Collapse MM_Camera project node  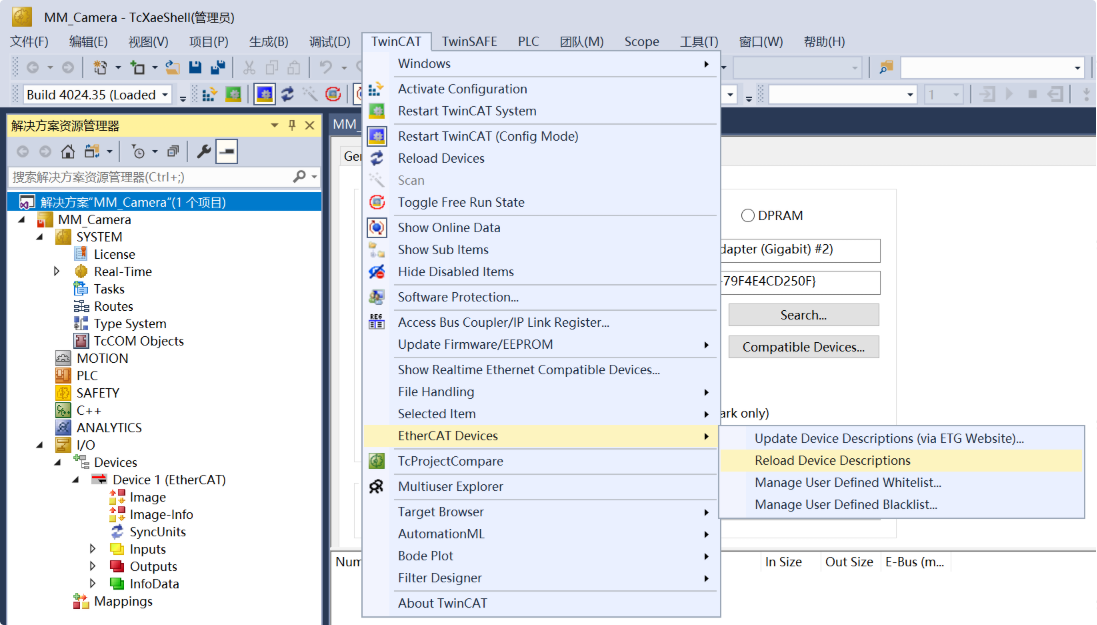22,219
